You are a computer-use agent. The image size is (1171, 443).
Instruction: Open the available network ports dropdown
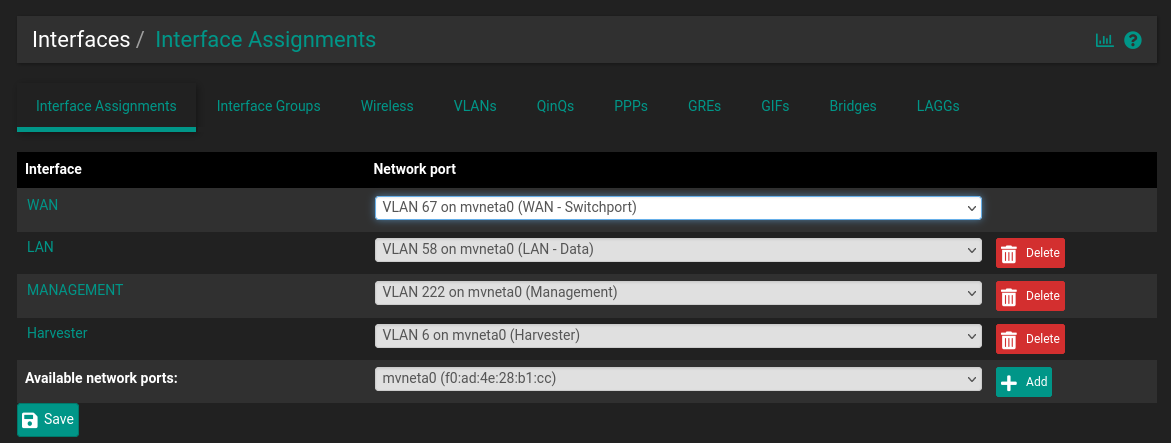[677, 380]
